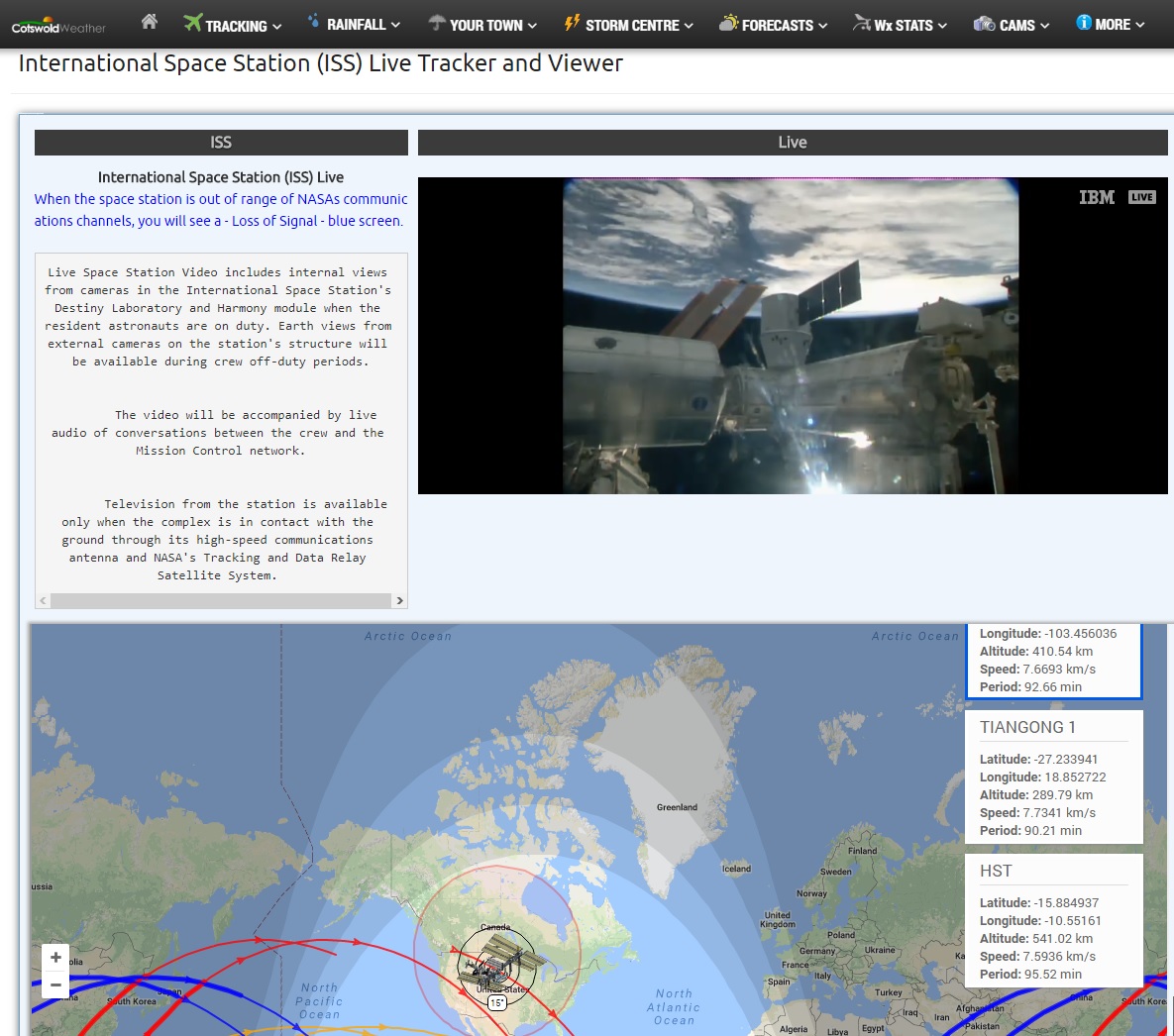This screenshot has width=1174, height=1036.
Task: Click the Cotswold Weather logo
Action: (x=58, y=27)
